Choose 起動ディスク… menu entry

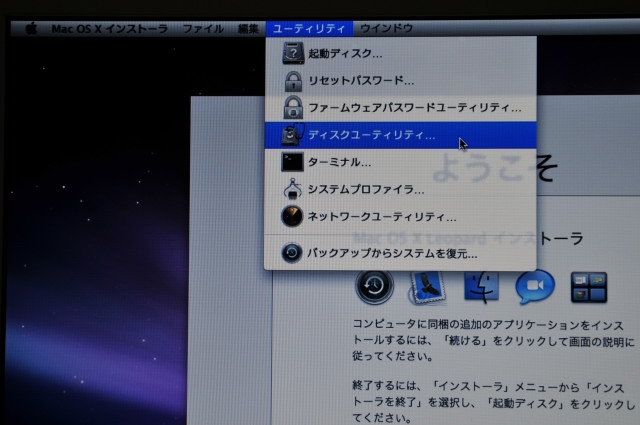(x=400, y=53)
